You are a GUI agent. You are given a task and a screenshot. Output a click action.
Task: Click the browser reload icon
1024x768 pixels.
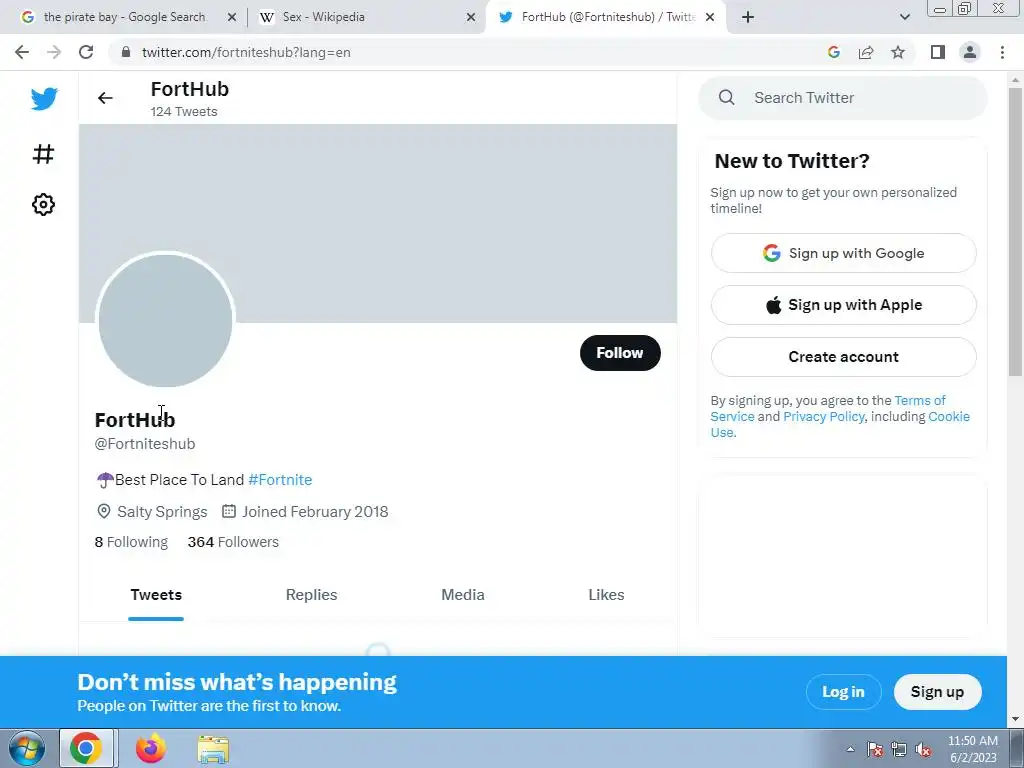(86, 52)
